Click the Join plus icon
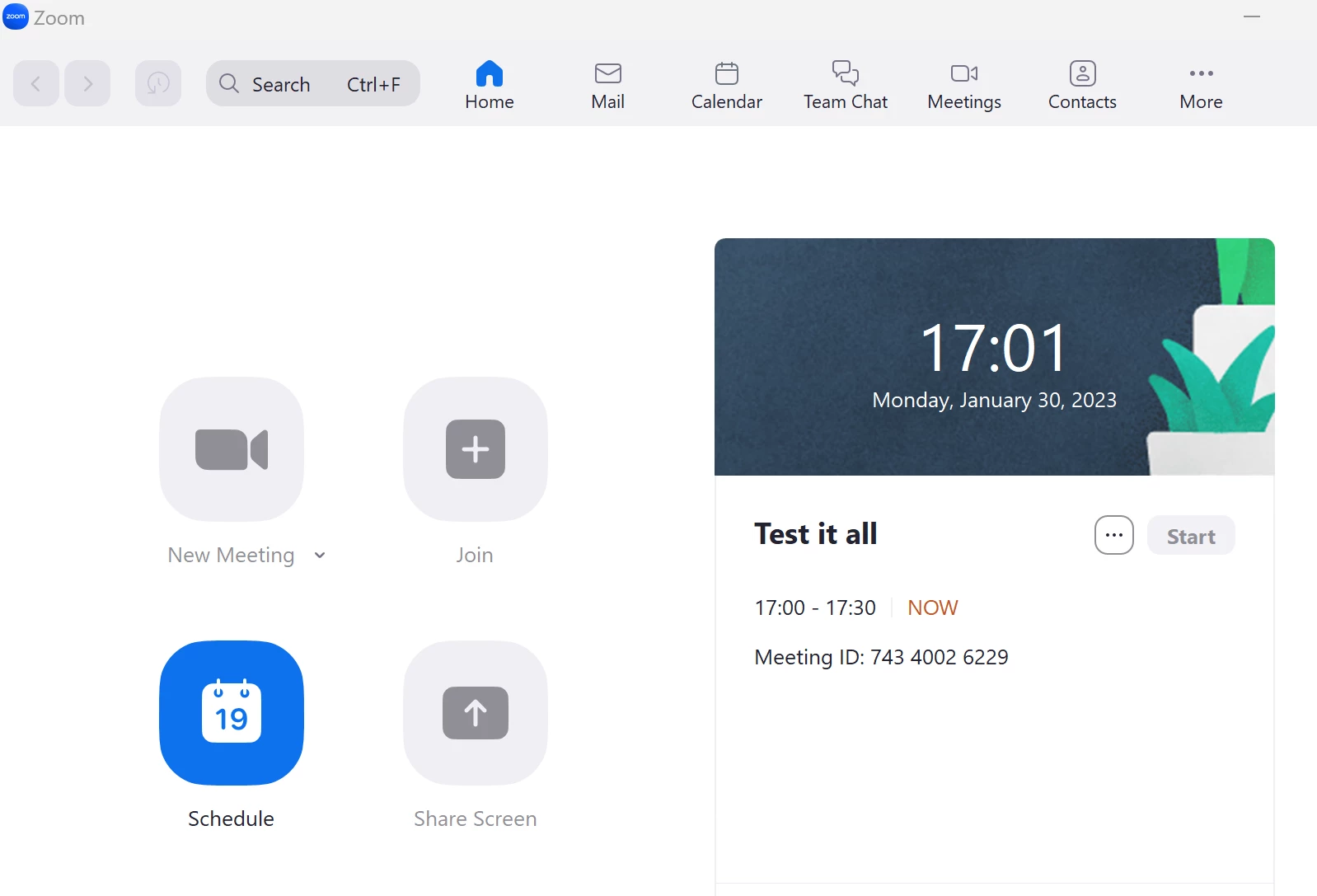Viewport: 1317px width, 896px height. [476, 449]
